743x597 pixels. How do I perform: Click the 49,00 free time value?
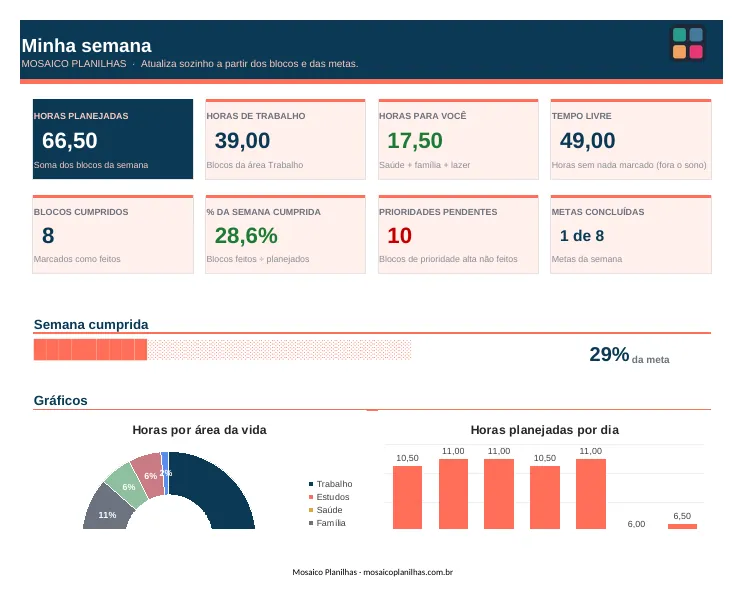[x=588, y=141]
